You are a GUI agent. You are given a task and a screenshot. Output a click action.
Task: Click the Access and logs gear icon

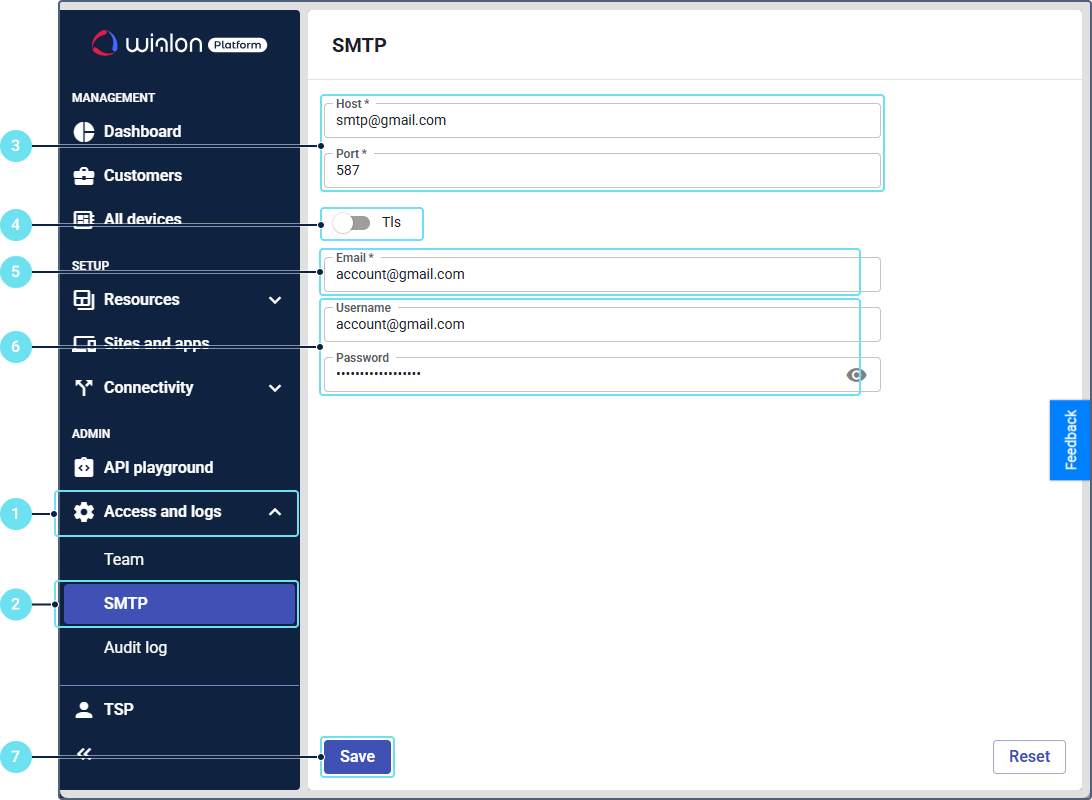pos(84,512)
